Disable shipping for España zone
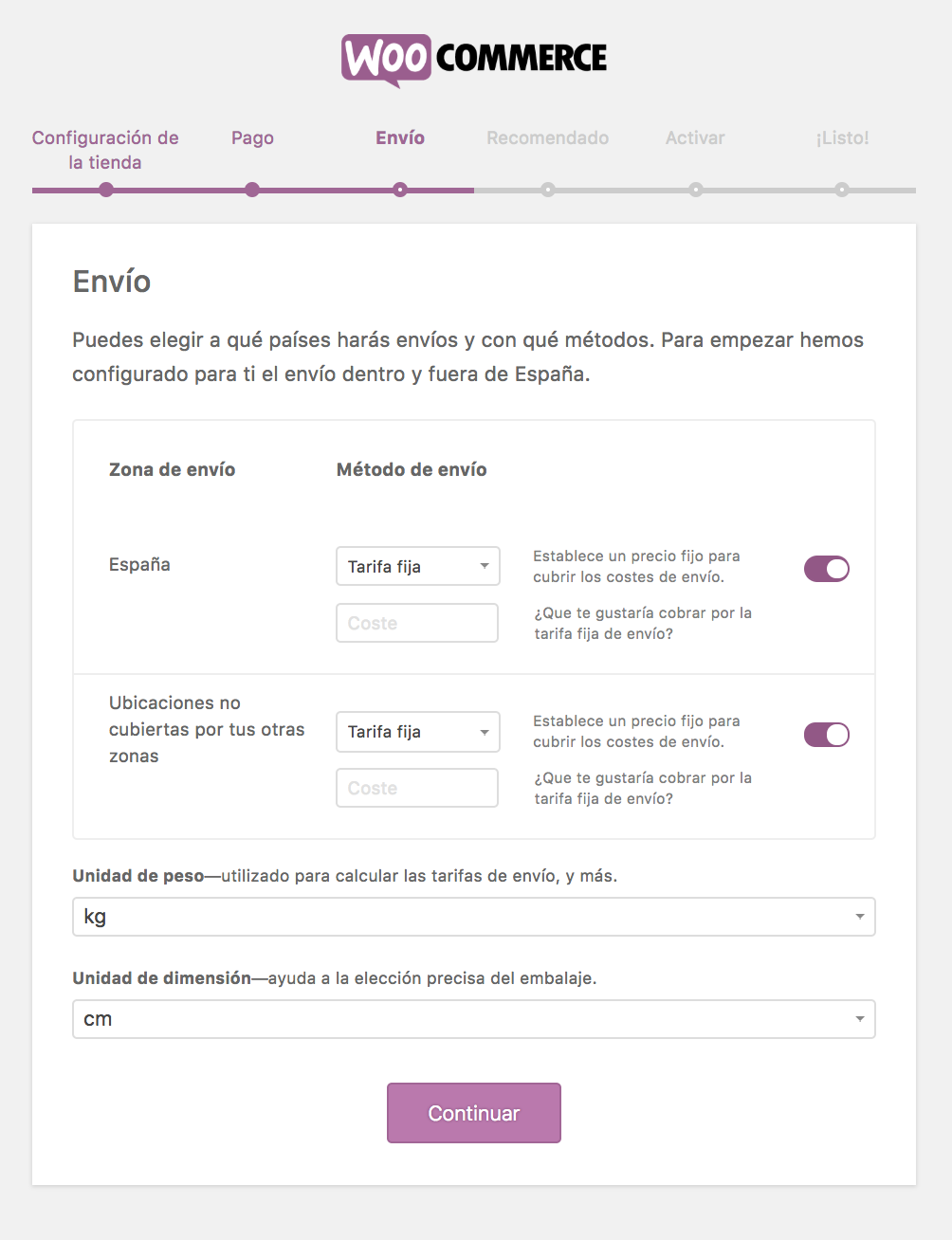 (826, 568)
